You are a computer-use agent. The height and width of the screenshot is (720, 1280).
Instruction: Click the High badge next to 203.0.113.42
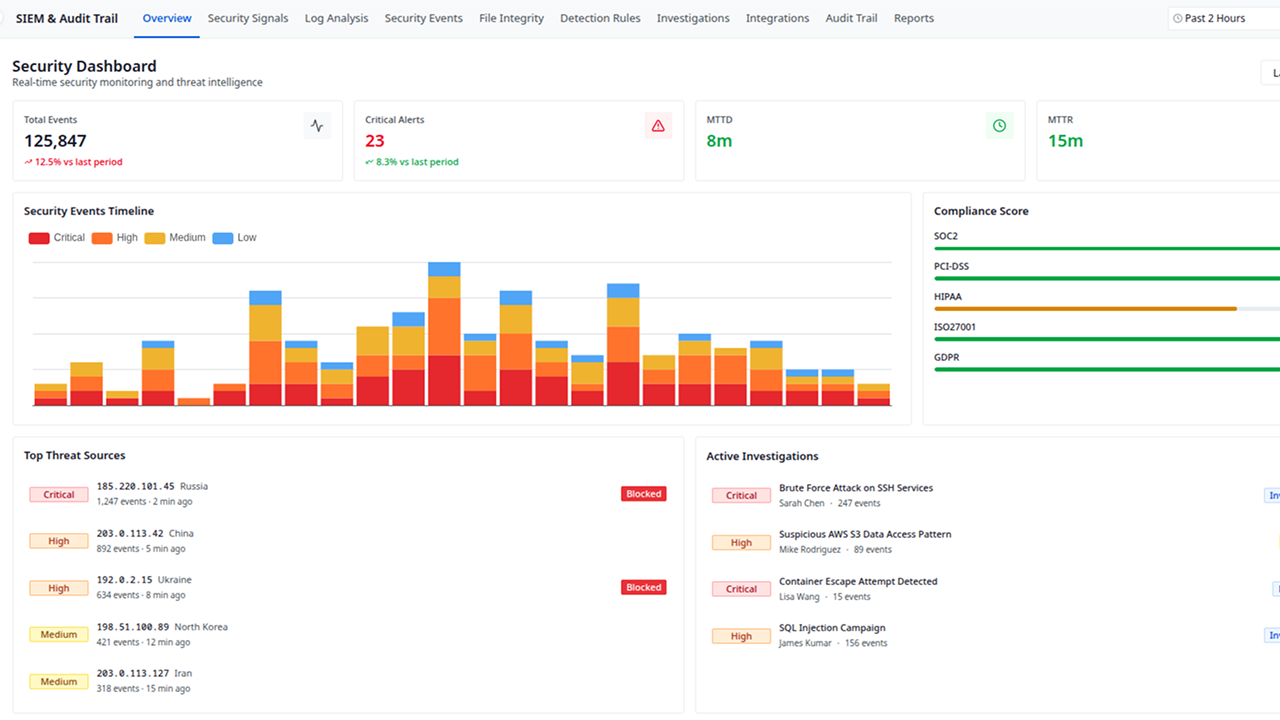pyautogui.click(x=59, y=541)
